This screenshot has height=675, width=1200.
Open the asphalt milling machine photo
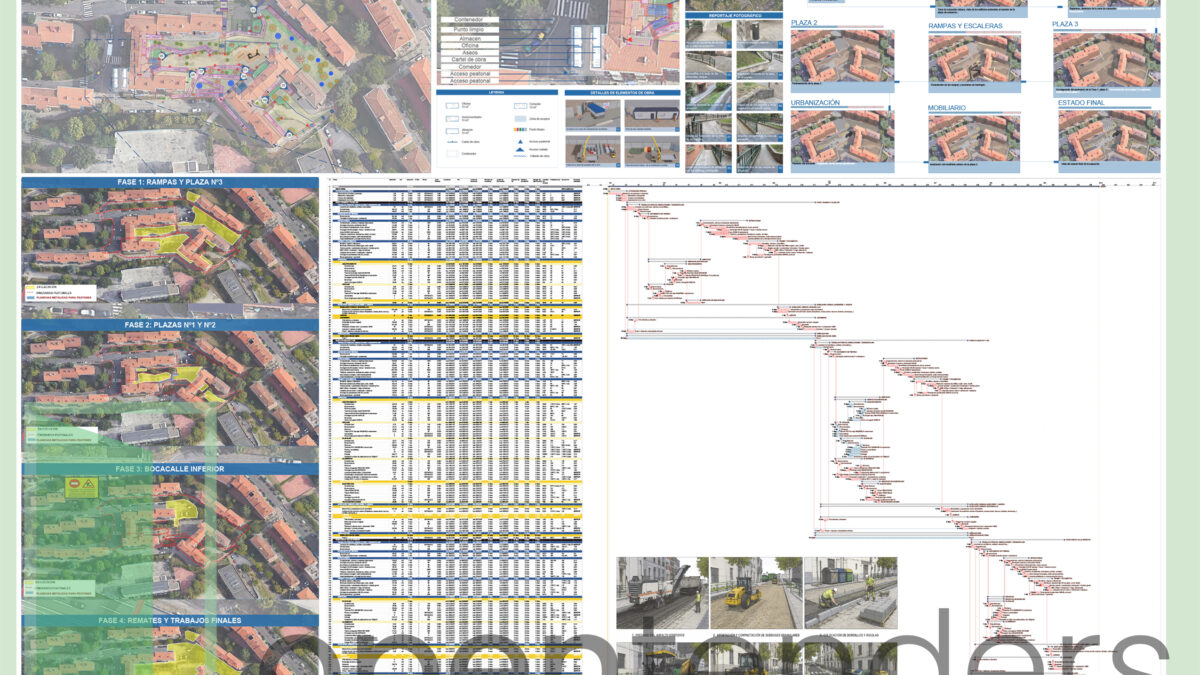tap(662, 593)
